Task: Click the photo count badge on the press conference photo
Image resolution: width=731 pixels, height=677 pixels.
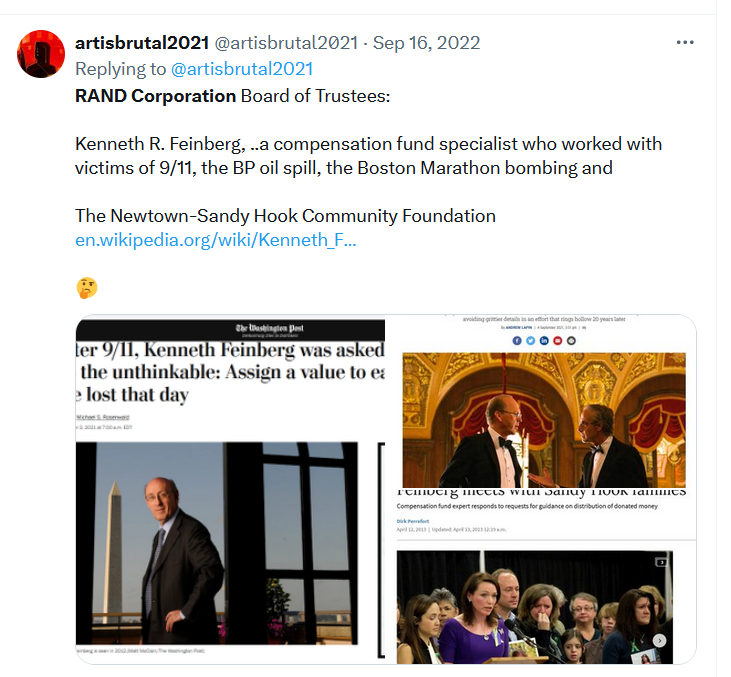Action: pos(661,562)
